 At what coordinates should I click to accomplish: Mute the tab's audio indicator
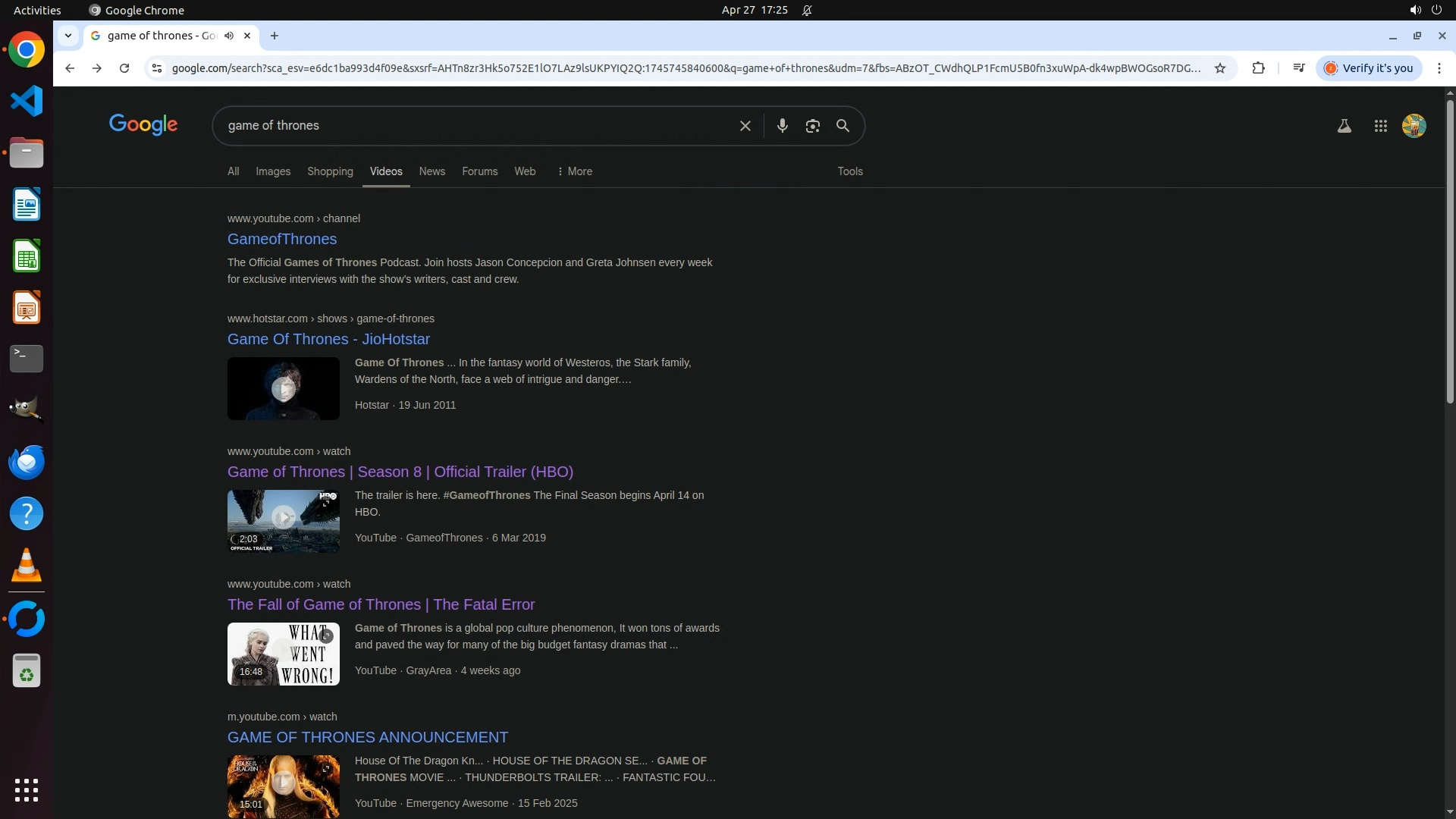coord(229,36)
